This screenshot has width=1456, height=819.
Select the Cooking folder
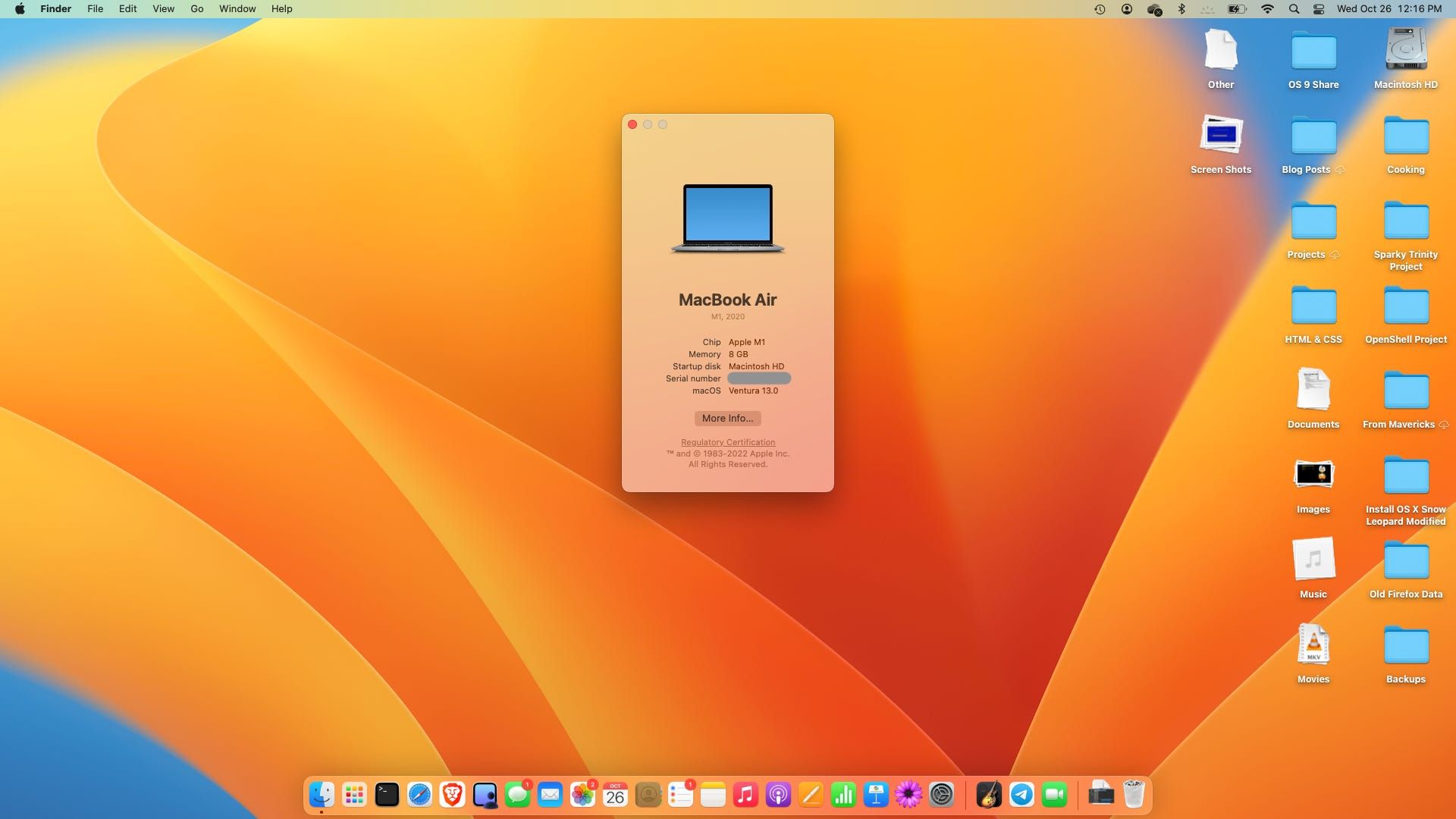click(x=1406, y=136)
